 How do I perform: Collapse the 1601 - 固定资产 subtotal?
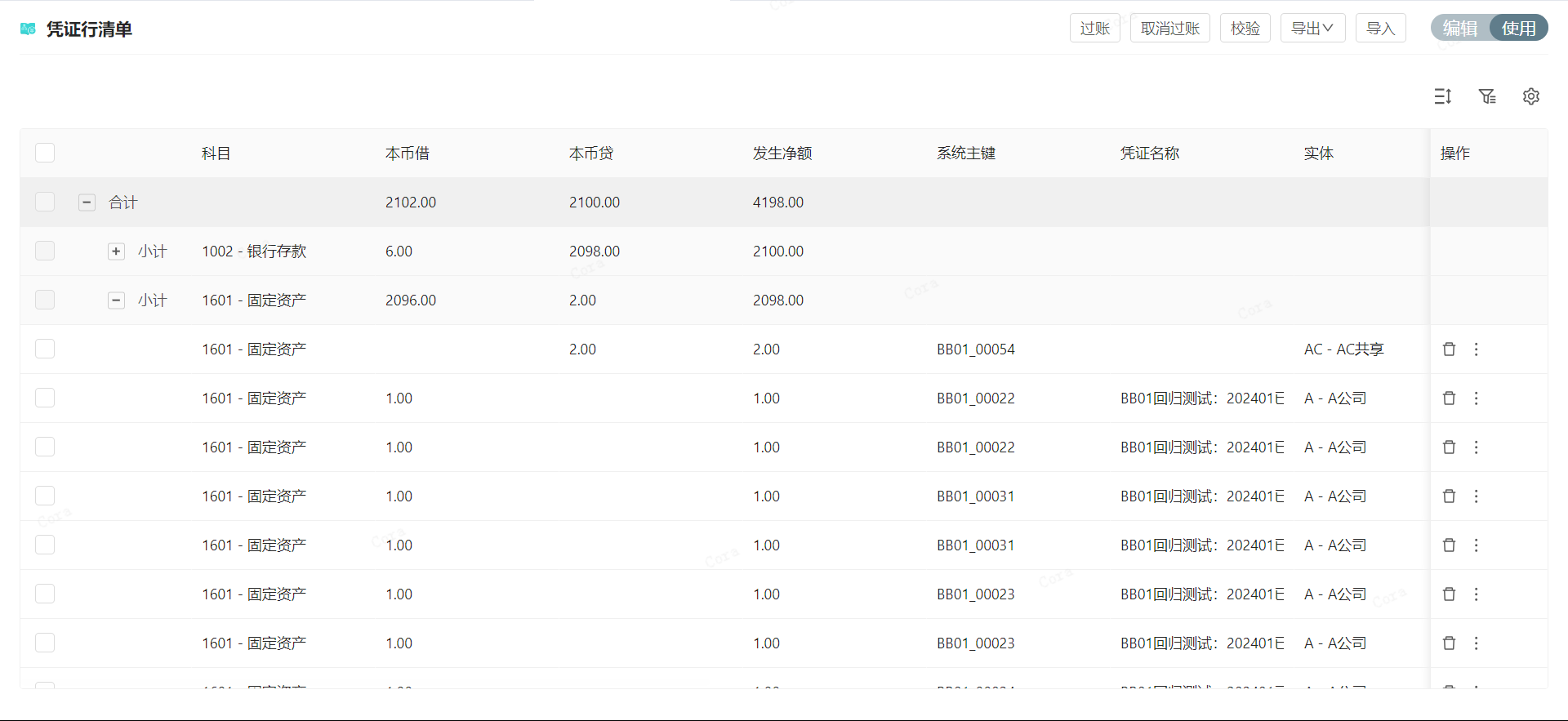[x=116, y=300]
